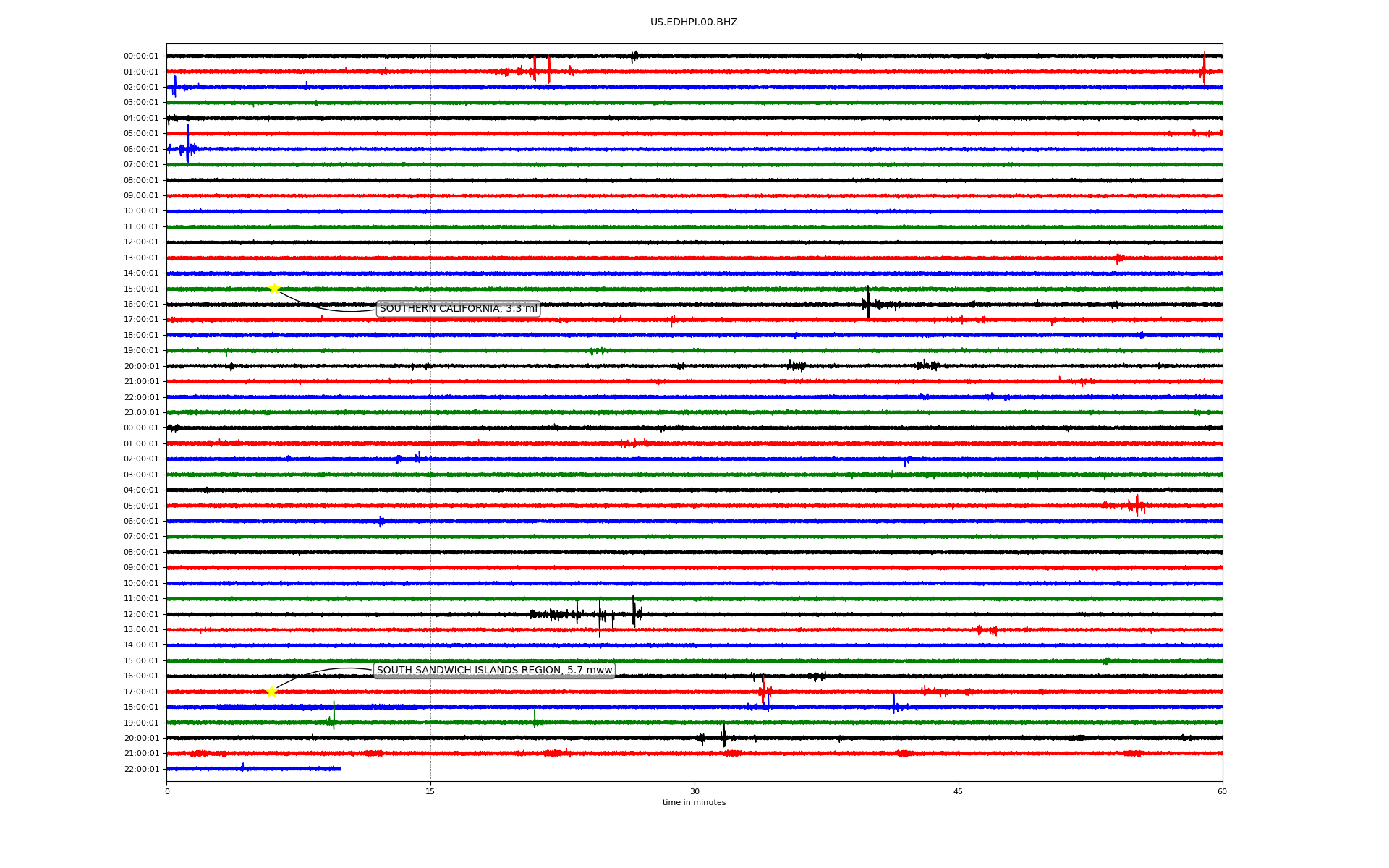
Task: Click the red event burst on lower 05:00:01 trace
Action: coord(1137,505)
